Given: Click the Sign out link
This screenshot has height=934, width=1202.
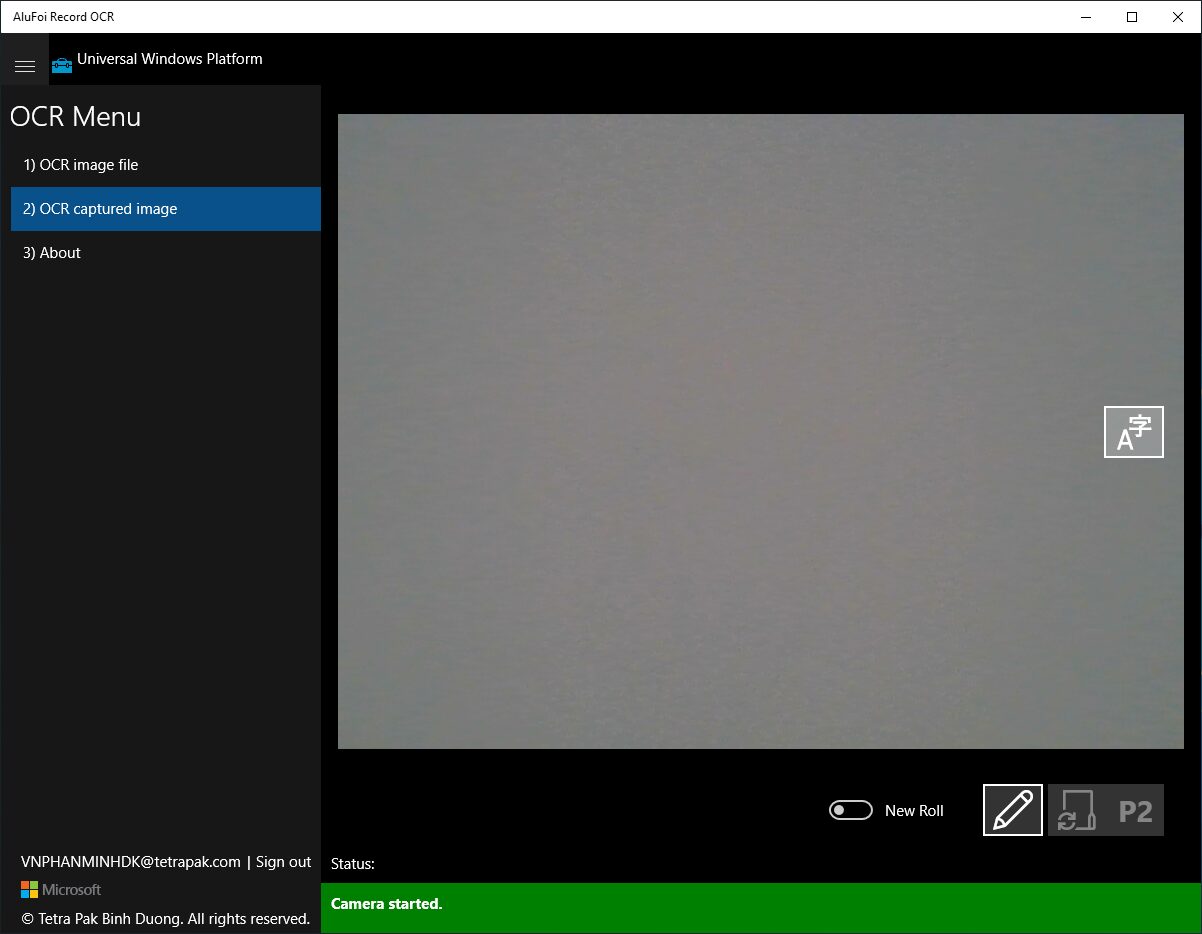Looking at the screenshot, I should (283, 862).
